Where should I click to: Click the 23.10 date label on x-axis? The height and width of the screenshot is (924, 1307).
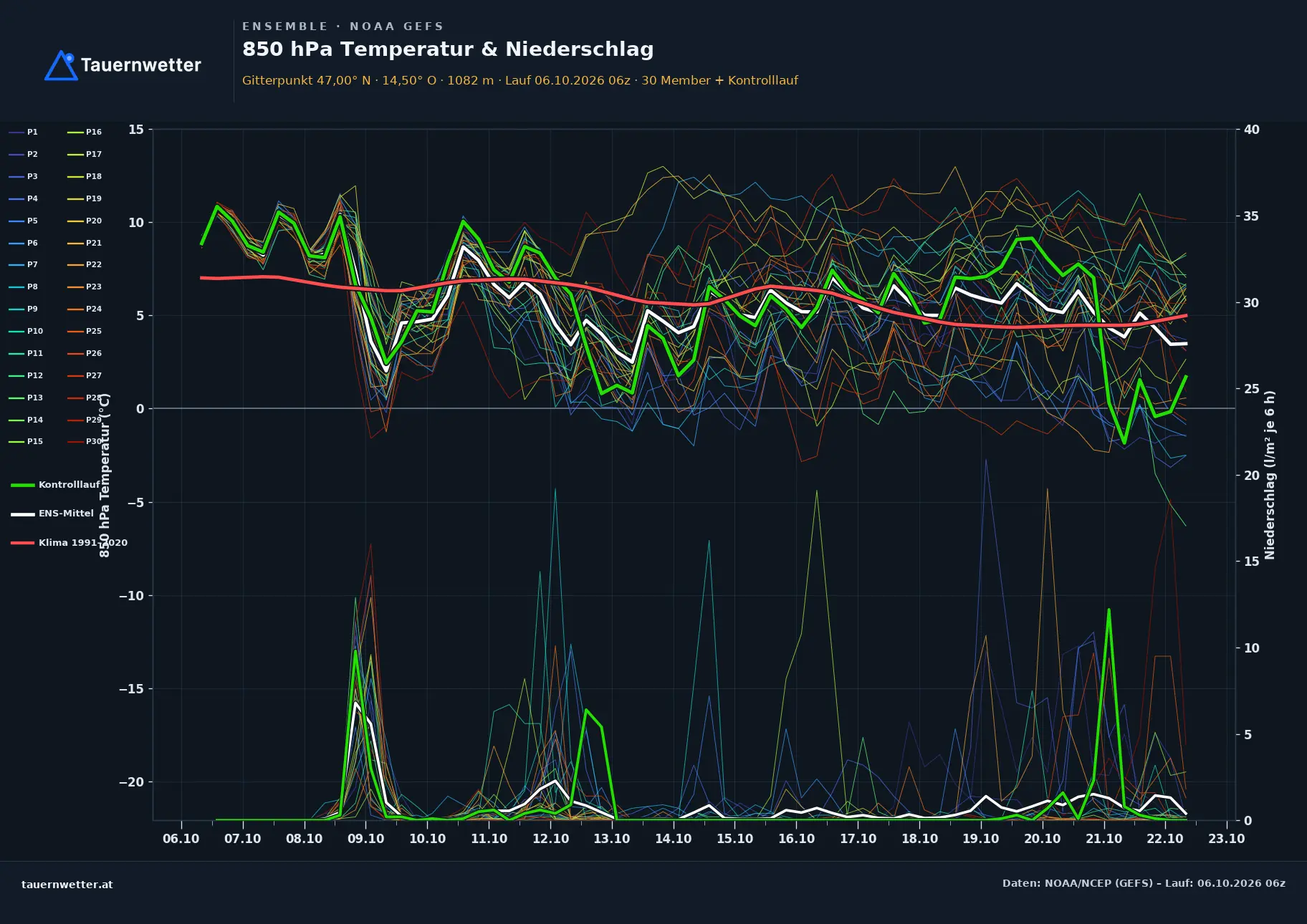[x=1227, y=839]
